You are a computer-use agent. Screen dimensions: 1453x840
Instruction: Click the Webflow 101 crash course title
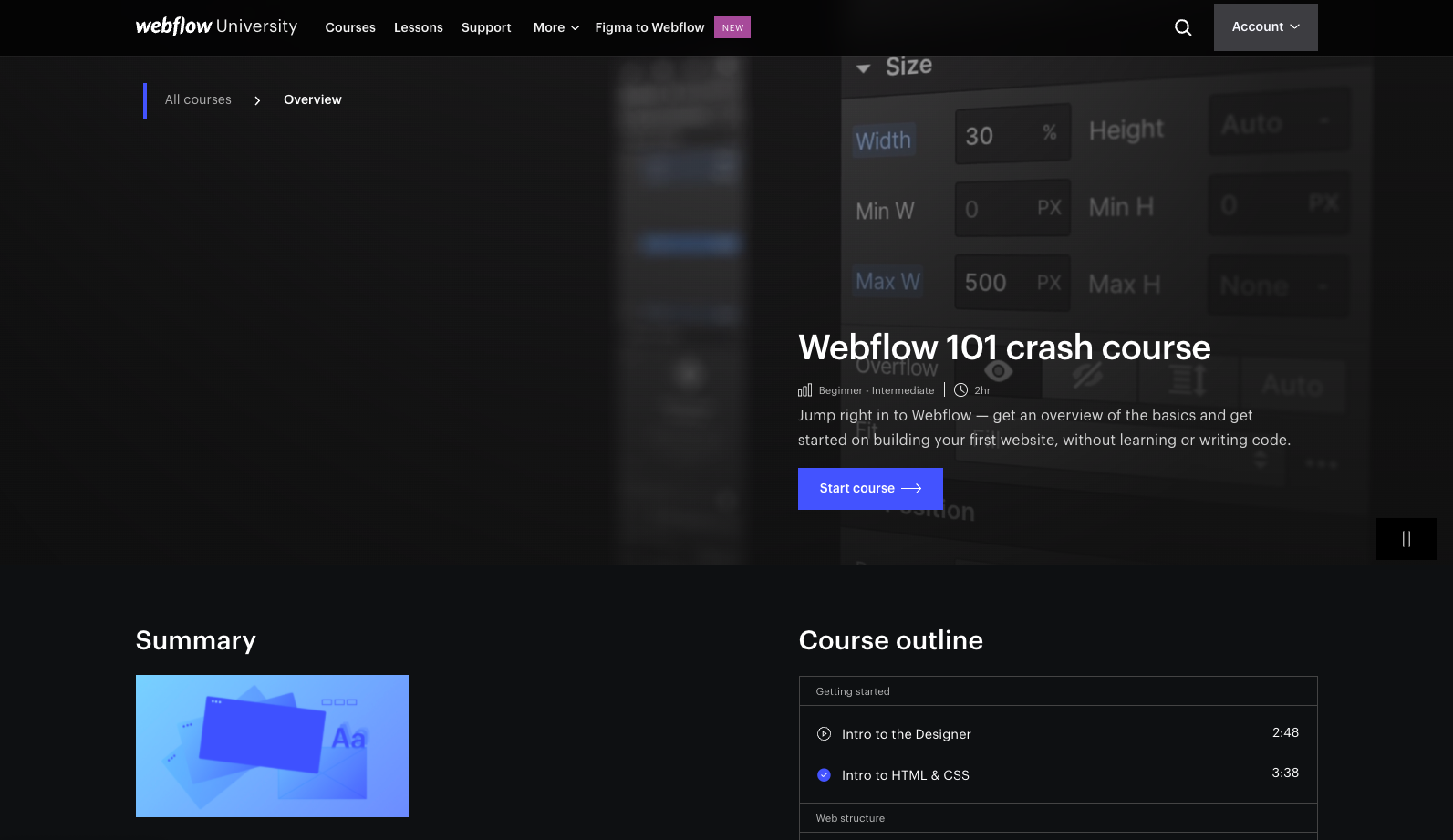coord(1004,347)
